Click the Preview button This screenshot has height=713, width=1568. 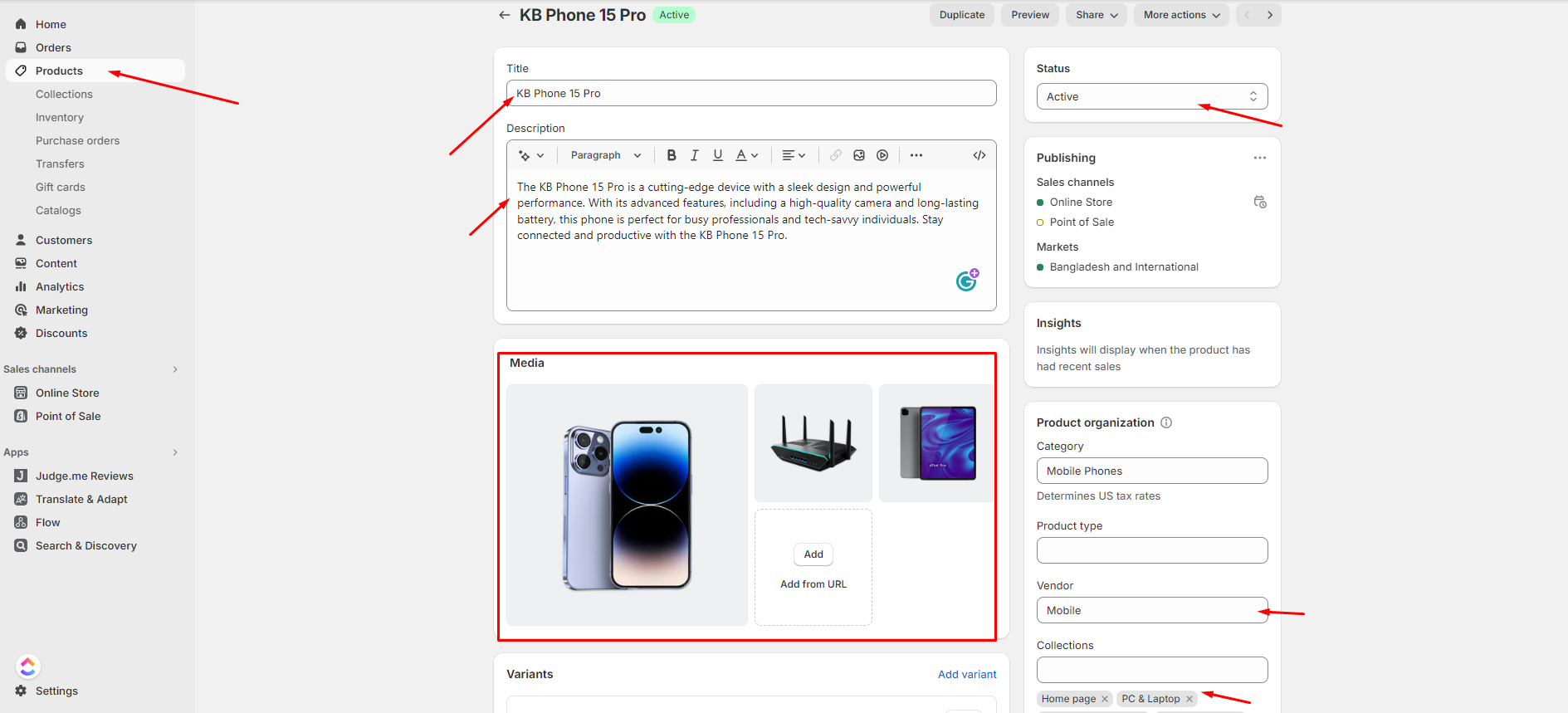pyautogui.click(x=1030, y=15)
